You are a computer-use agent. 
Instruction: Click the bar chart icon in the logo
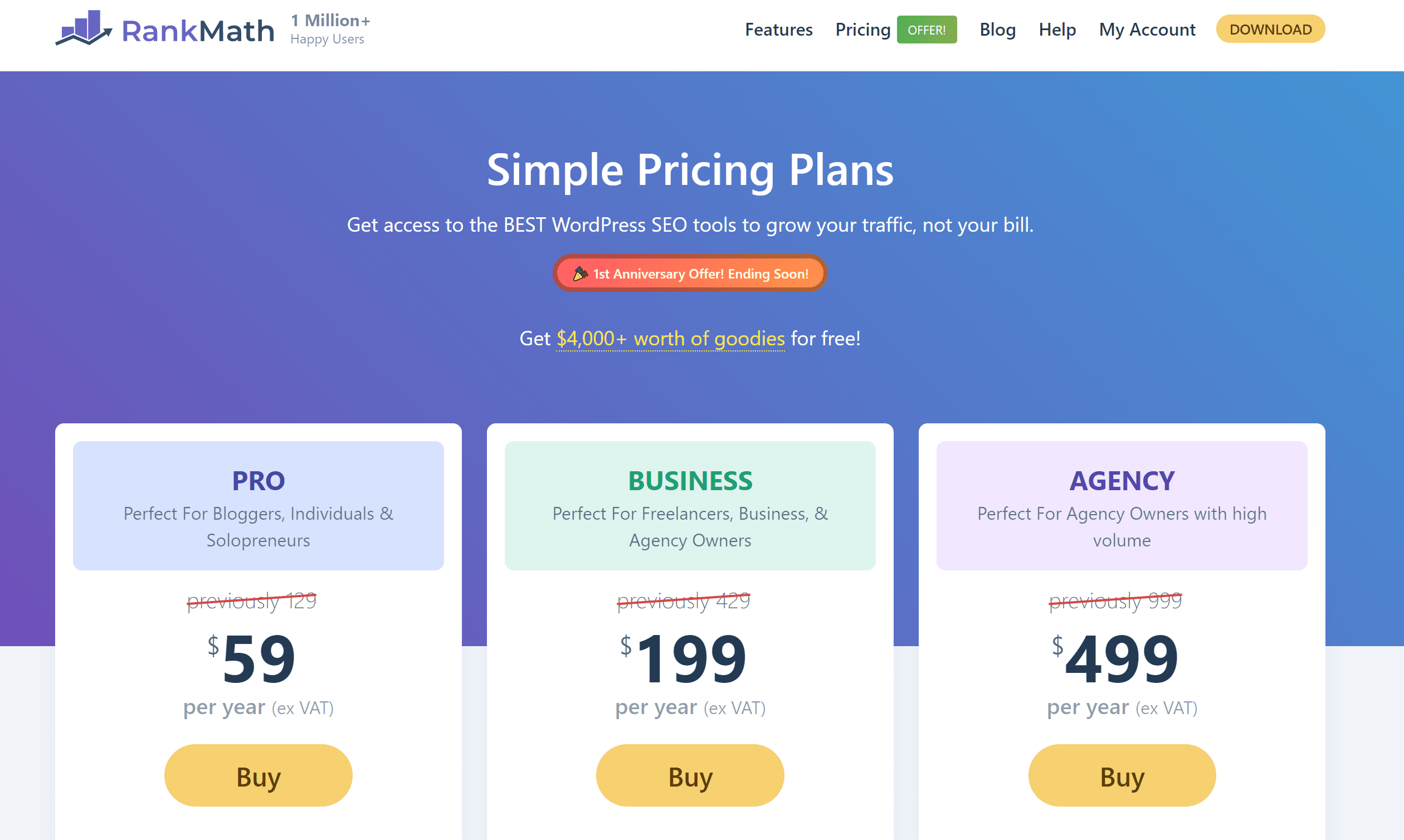[x=84, y=27]
